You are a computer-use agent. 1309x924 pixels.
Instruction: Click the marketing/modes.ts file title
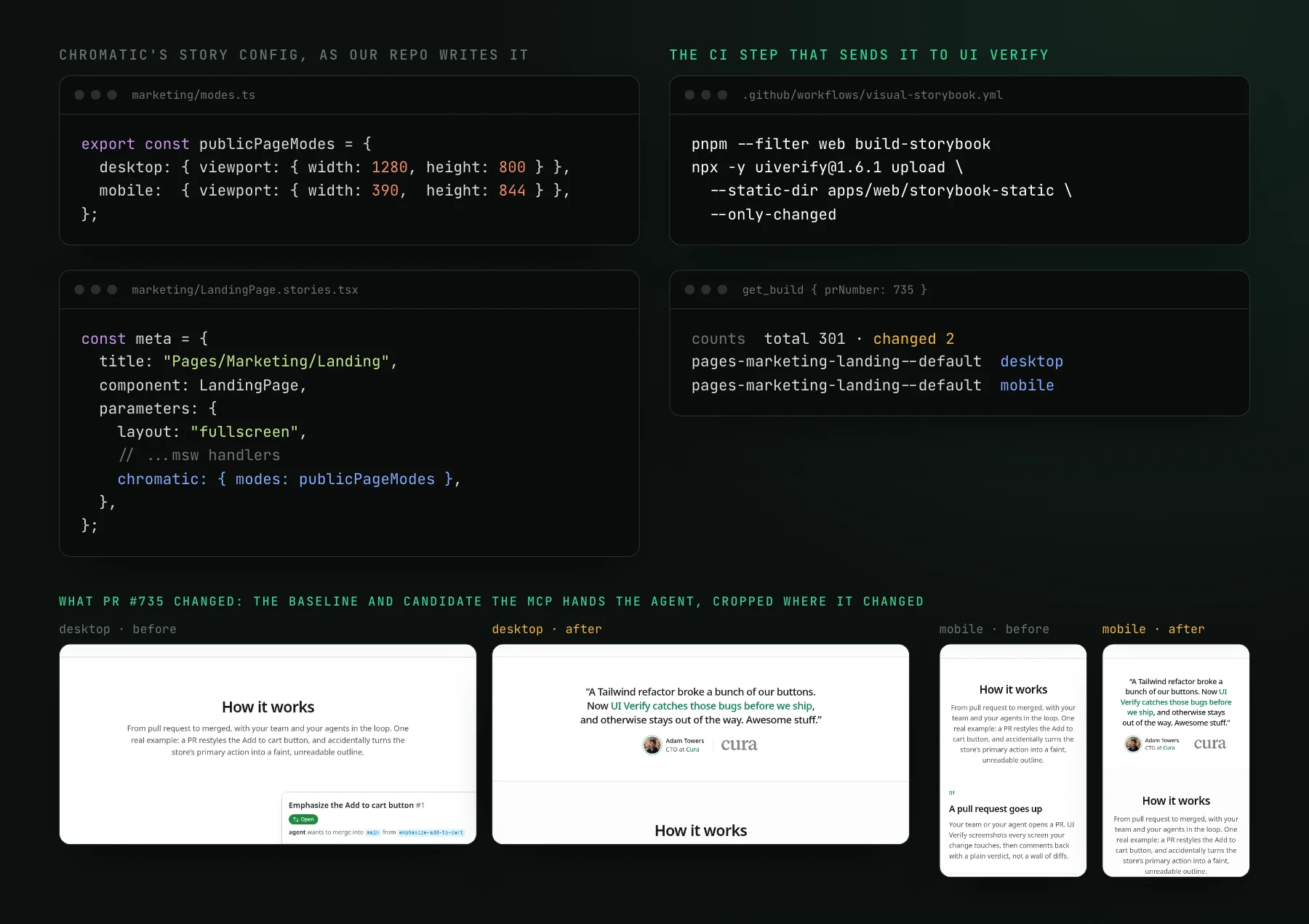(193, 95)
